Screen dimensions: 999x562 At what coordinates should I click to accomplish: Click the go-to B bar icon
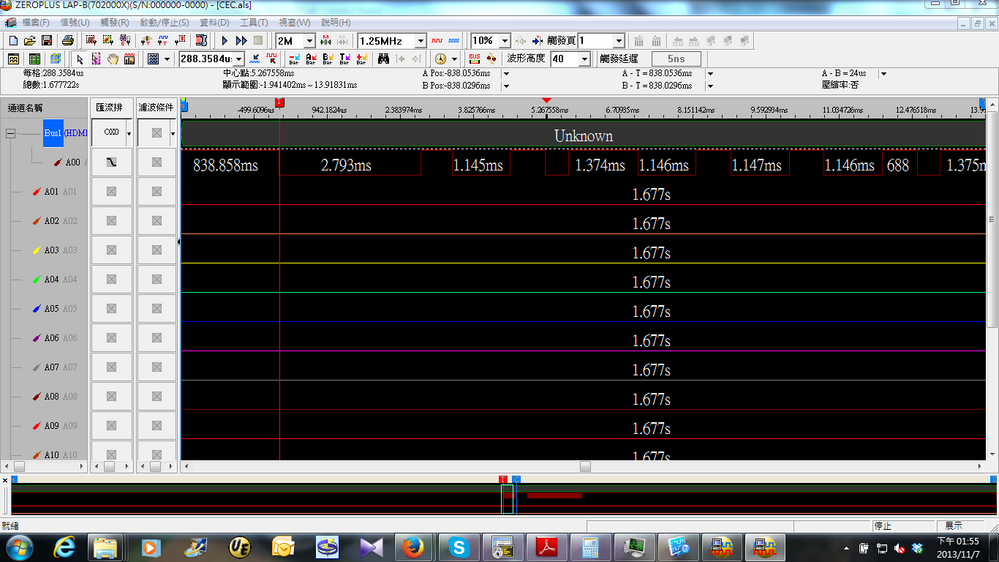click(328, 59)
